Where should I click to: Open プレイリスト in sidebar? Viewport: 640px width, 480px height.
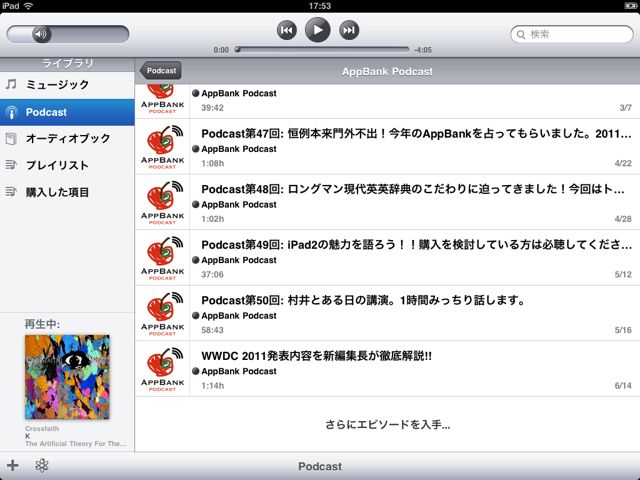[x=67, y=165]
